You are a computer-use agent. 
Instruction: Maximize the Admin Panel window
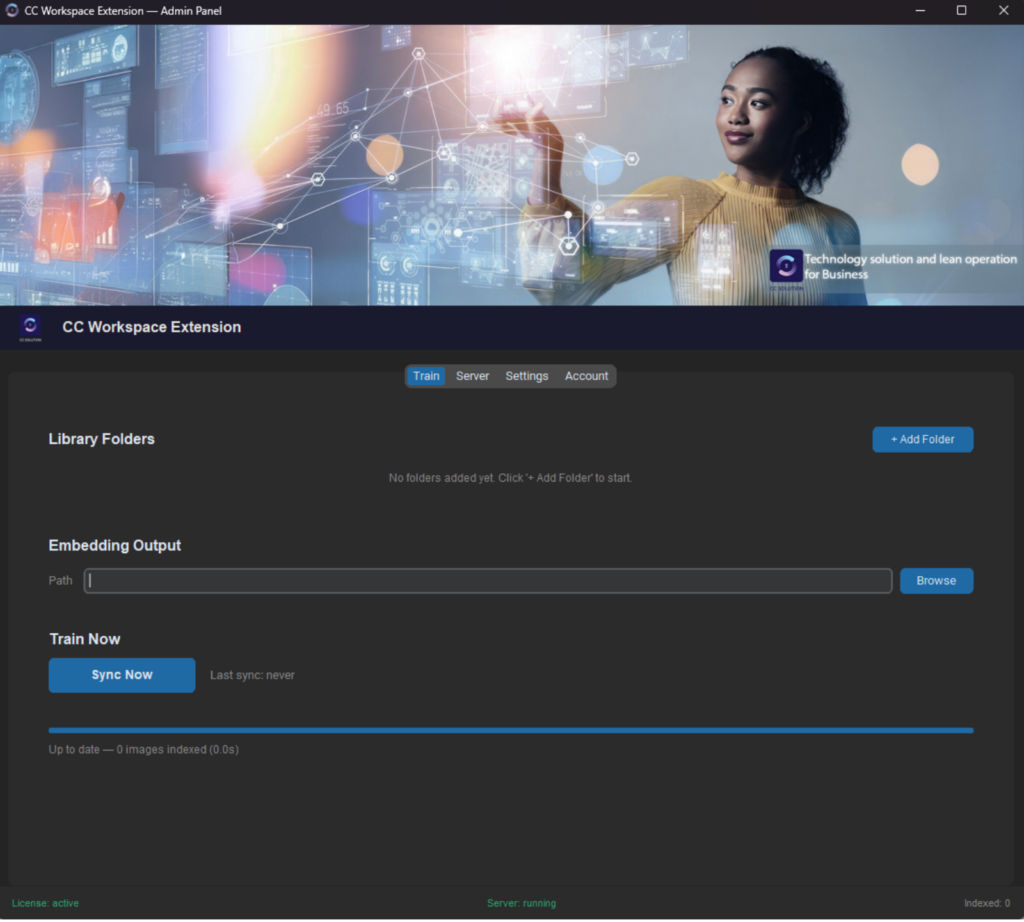[x=961, y=11]
